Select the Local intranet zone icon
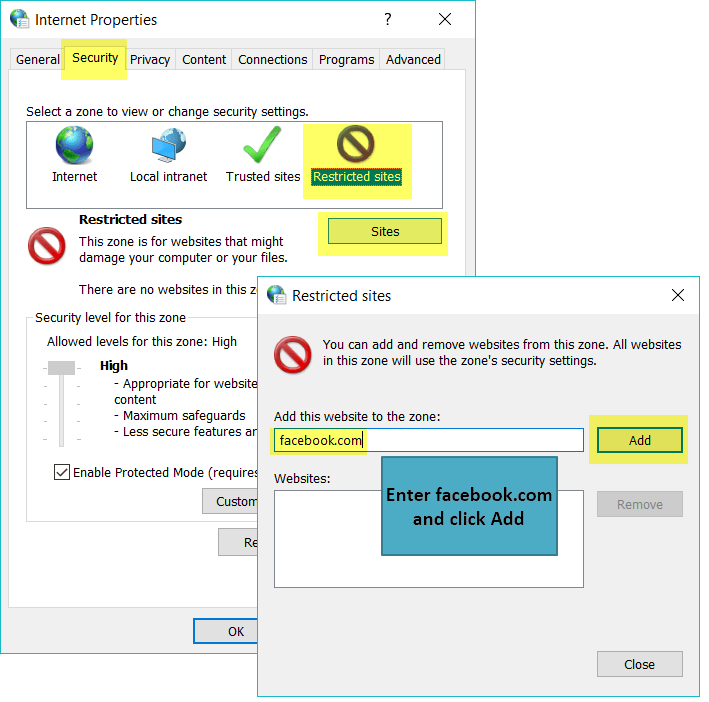Screen dimensions: 709x702 tap(169, 145)
